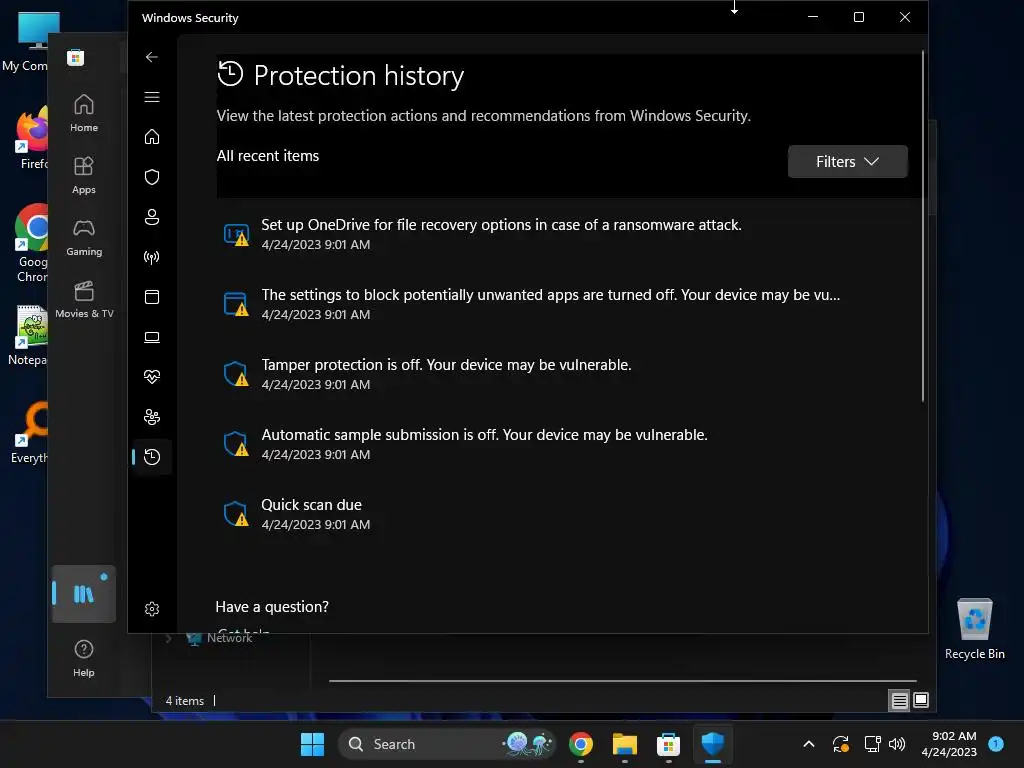Minimize the Windows Security window
Screen dimensions: 1024x768
[813, 17]
